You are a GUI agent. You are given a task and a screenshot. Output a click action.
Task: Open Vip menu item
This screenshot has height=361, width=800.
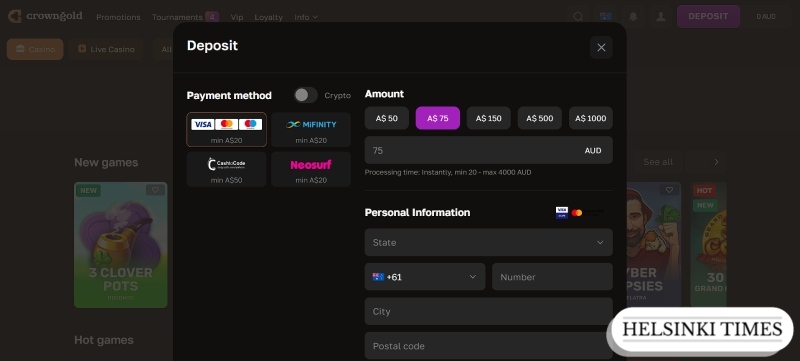pyautogui.click(x=237, y=17)
